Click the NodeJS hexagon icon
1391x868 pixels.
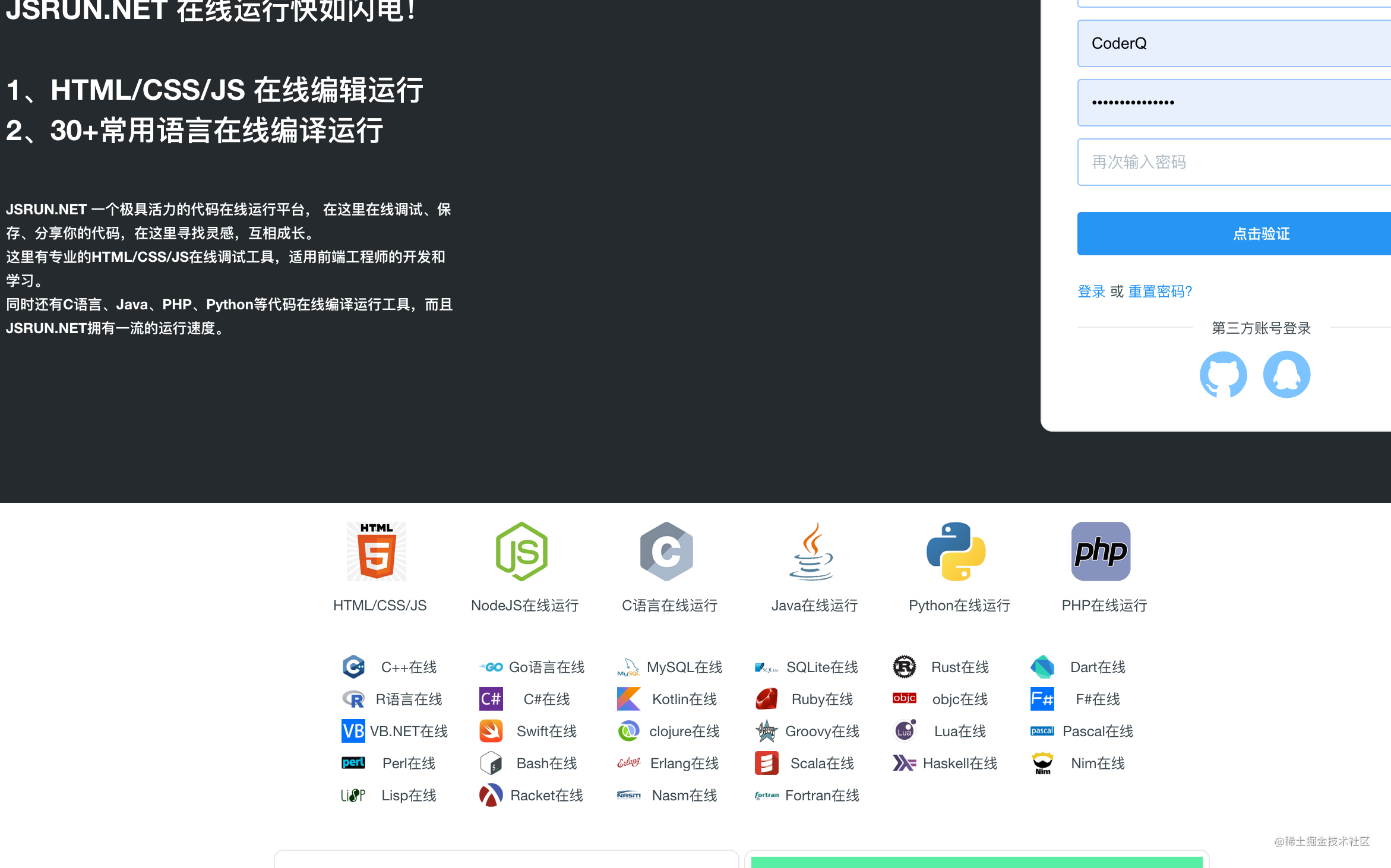(x=521, y=551)
